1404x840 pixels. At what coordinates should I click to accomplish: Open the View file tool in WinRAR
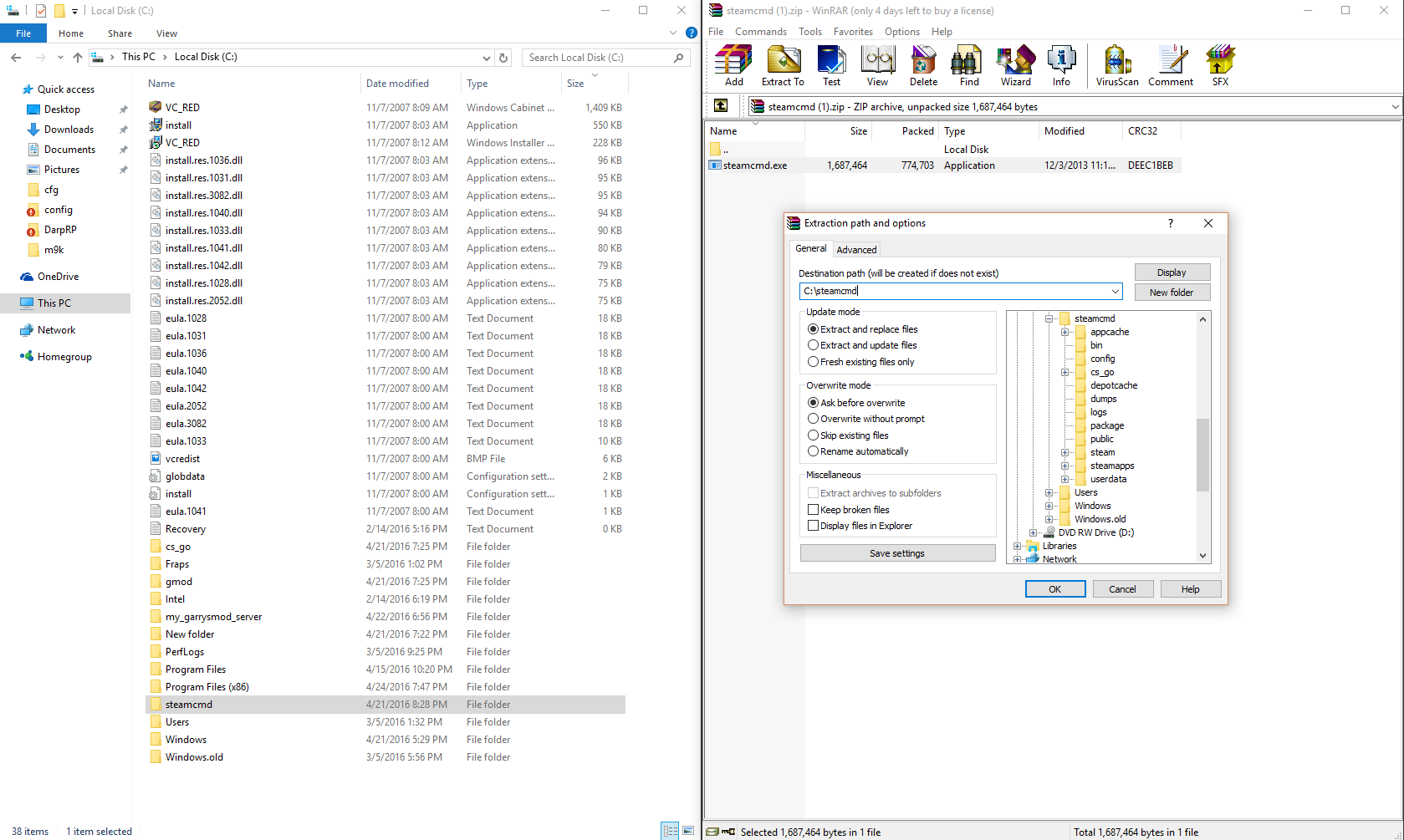point(877,66)
